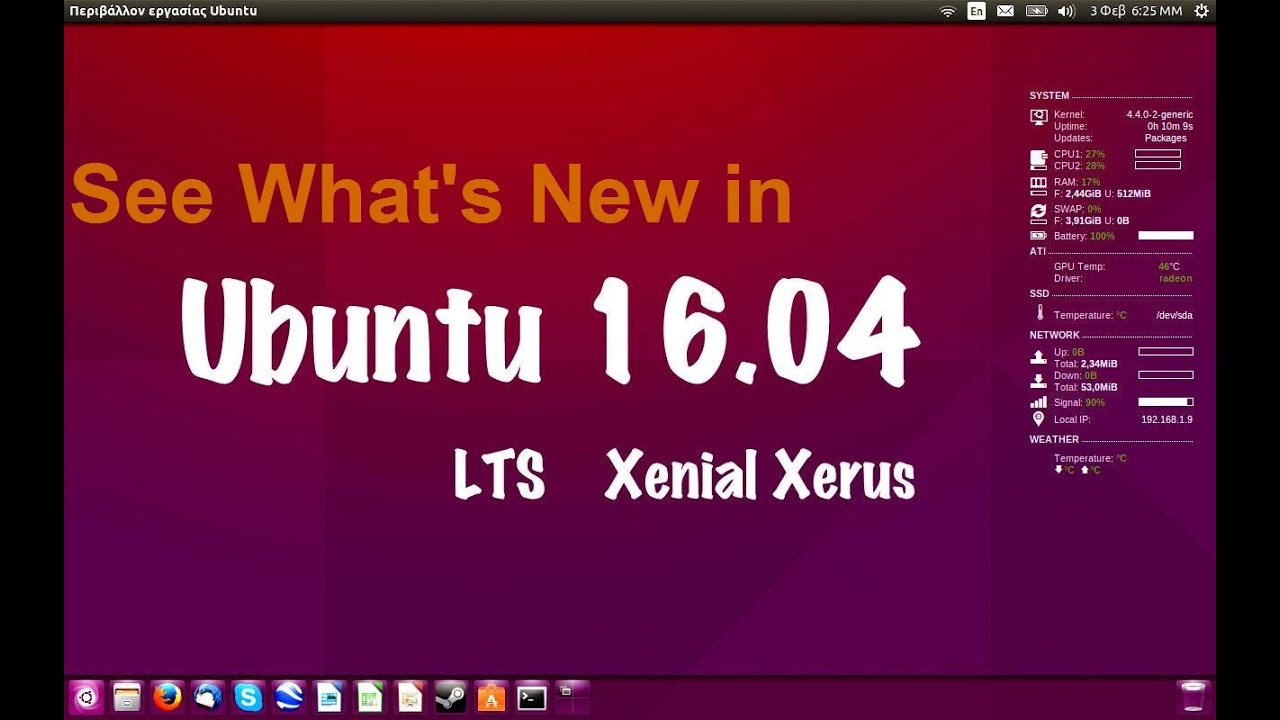
Task: Open LibreOffice Writer from the dock
Action: (x=329, y=697)
